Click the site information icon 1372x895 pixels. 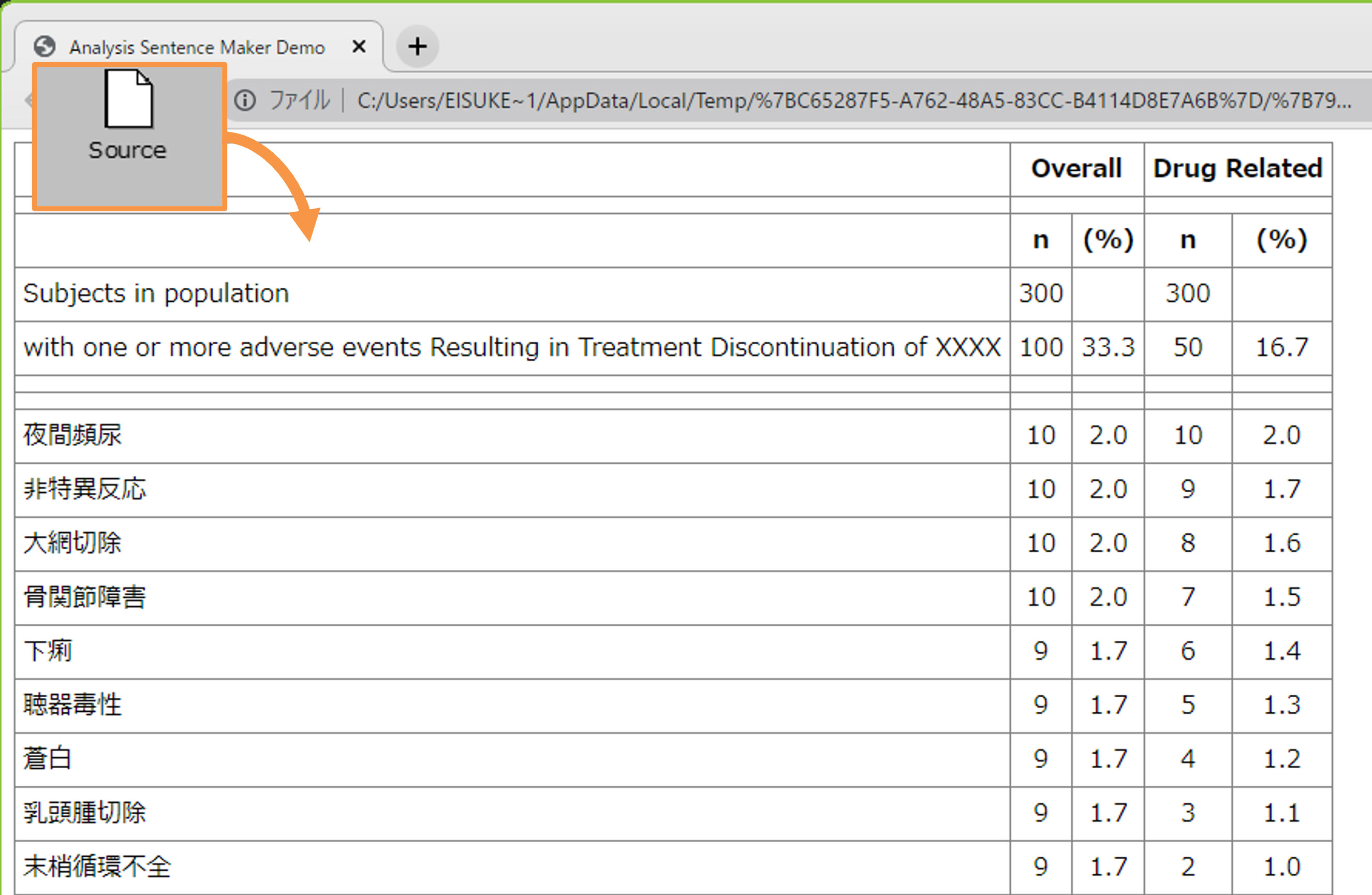pos(245,100)
